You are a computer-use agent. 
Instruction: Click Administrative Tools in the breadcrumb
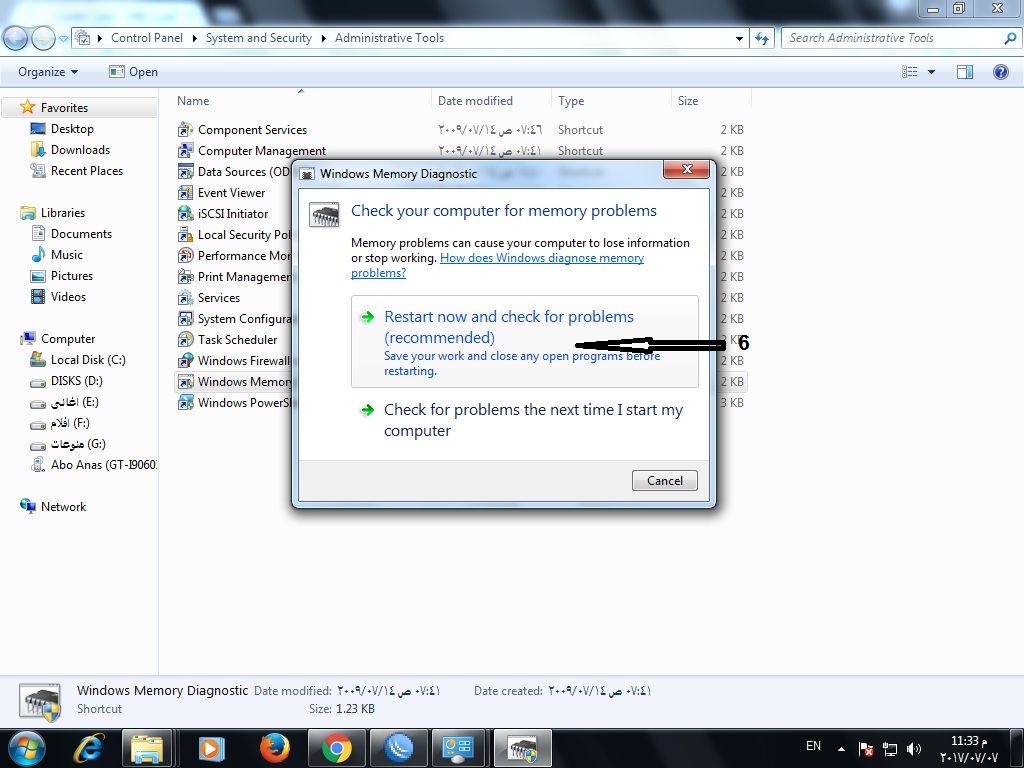pos(389,38)
